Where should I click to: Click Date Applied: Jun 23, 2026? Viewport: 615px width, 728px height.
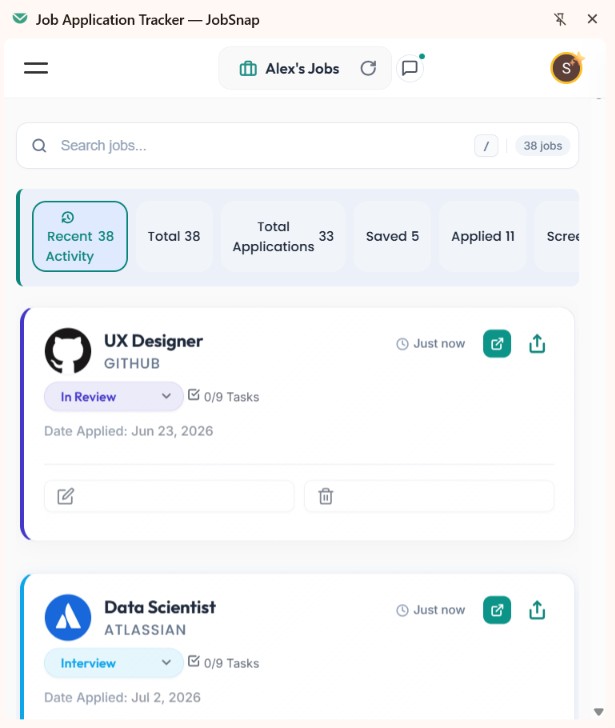(129, 431)
